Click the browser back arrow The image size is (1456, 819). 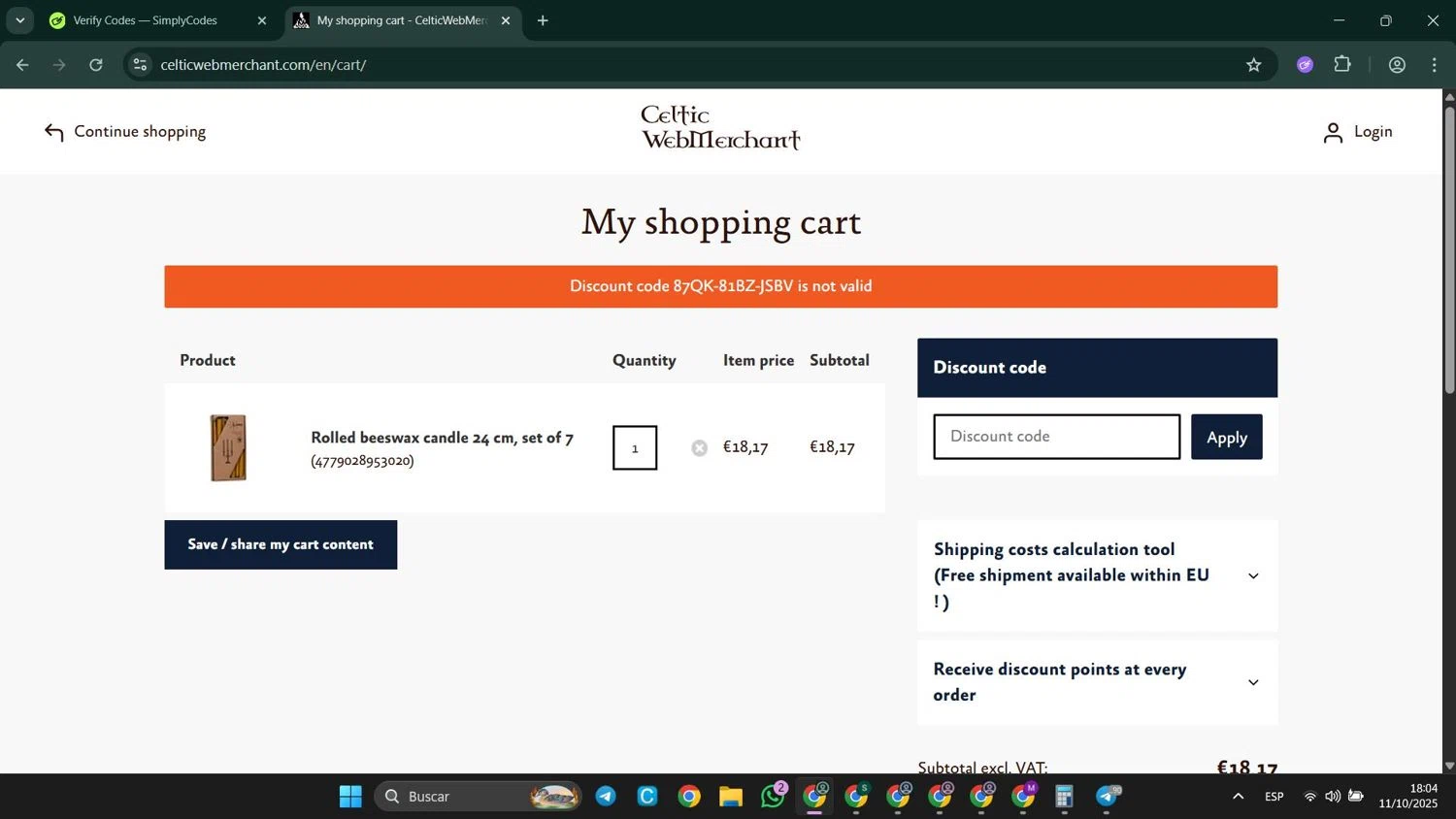22,65
